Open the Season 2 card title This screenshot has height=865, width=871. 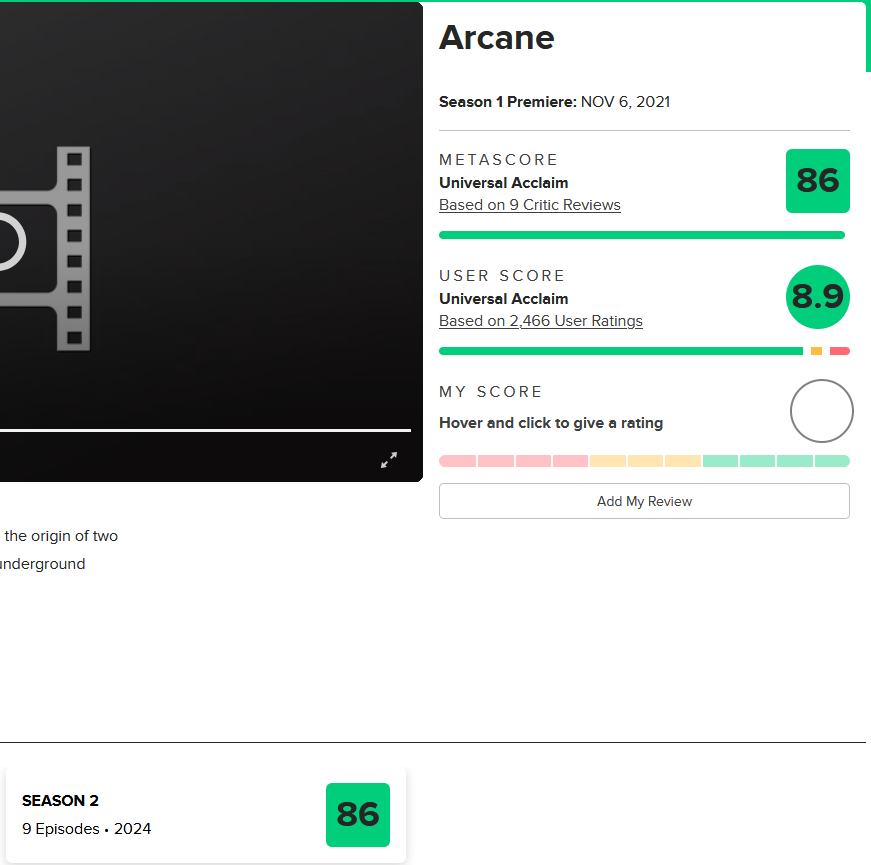[x=60, y=801]
